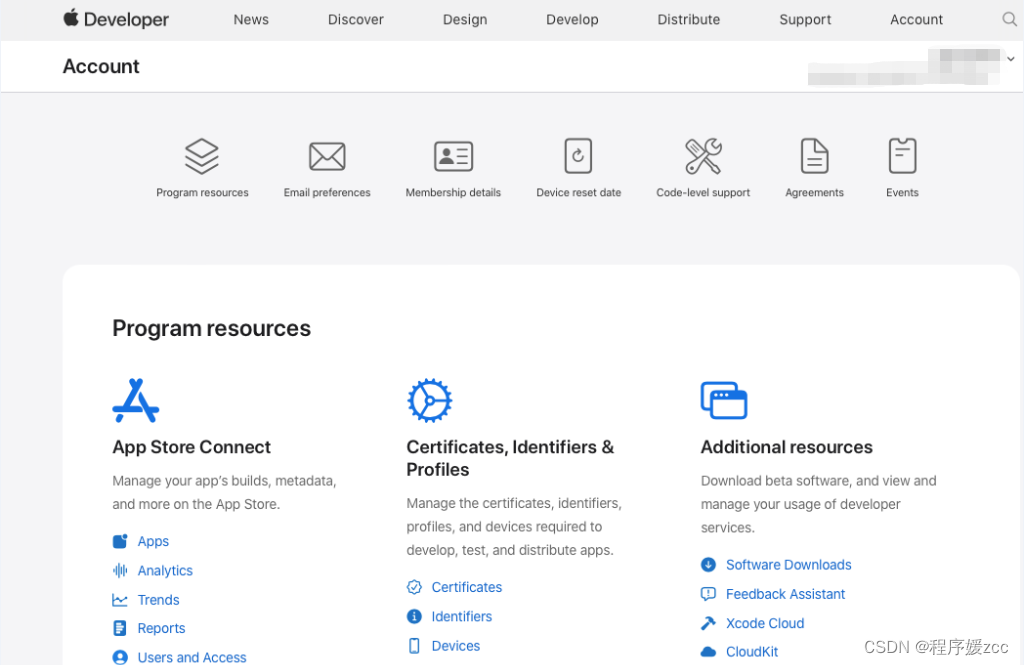Click the Certificates badge icon

tap(414, 587)
